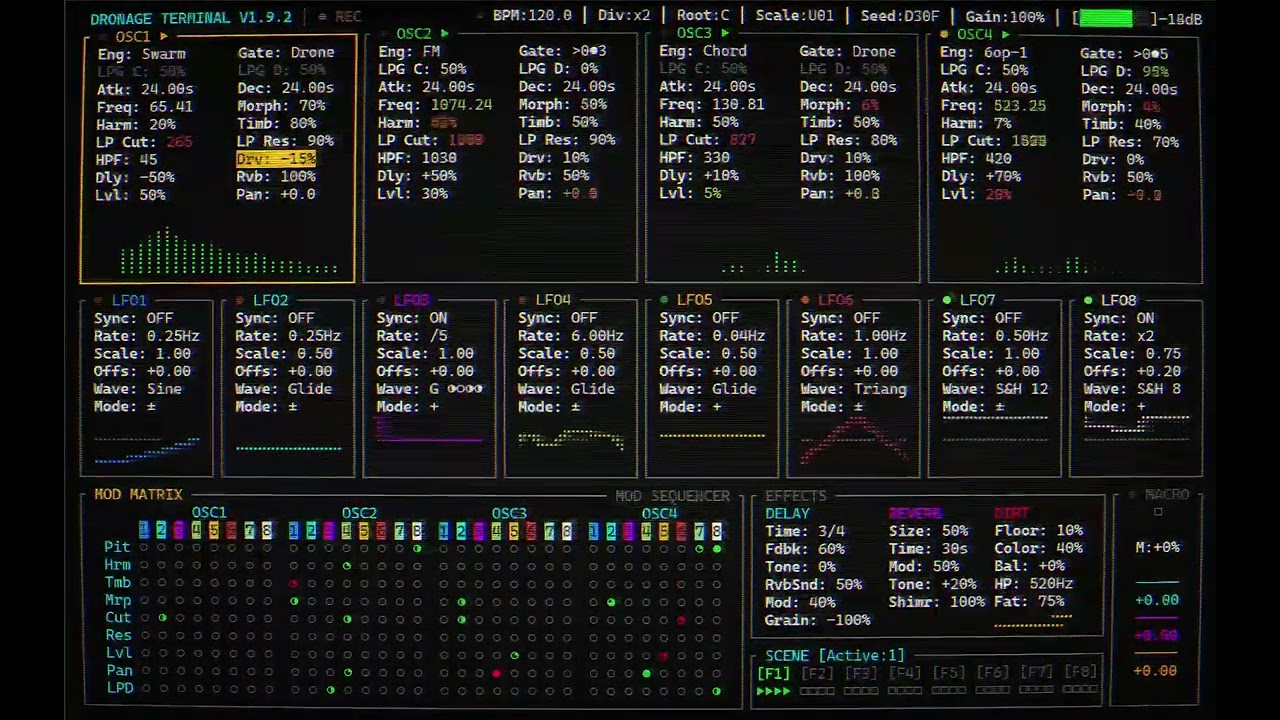Image resolution: width=1280 pixels, height=720 pixels.
Task: Switch to MOD SEQUENCER tab
Action: pos(672,496)
